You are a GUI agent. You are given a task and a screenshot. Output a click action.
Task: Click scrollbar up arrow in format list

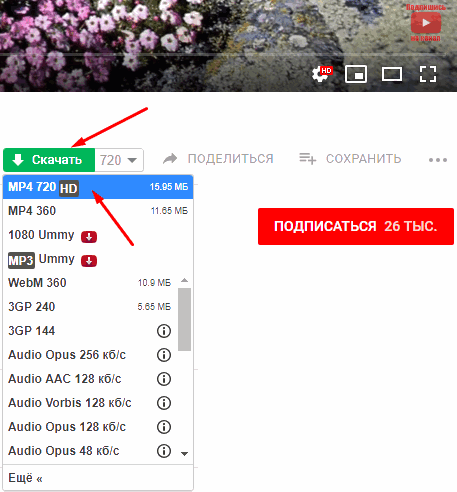pyautogui.click(x=184, y=280)
